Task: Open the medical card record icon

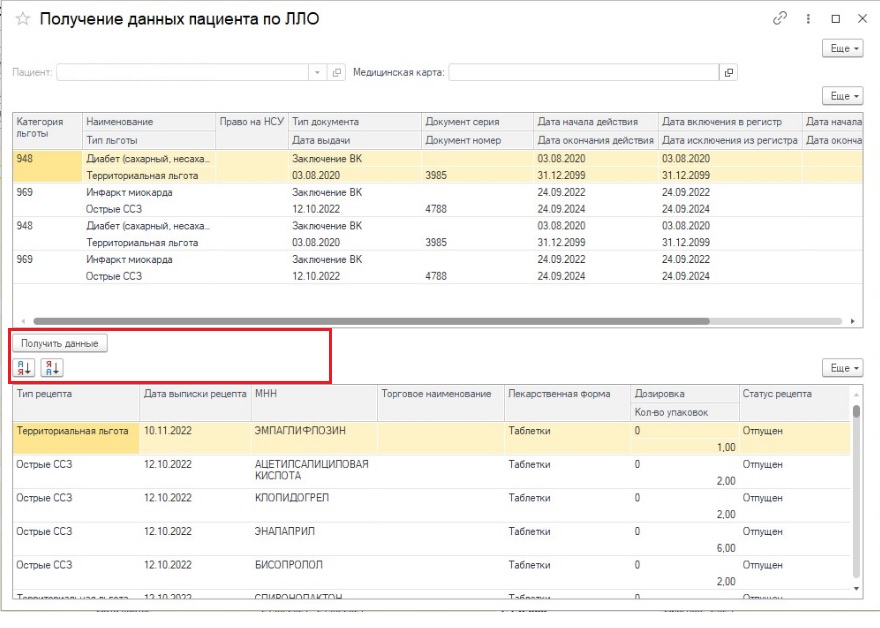Action: [729, 73]
